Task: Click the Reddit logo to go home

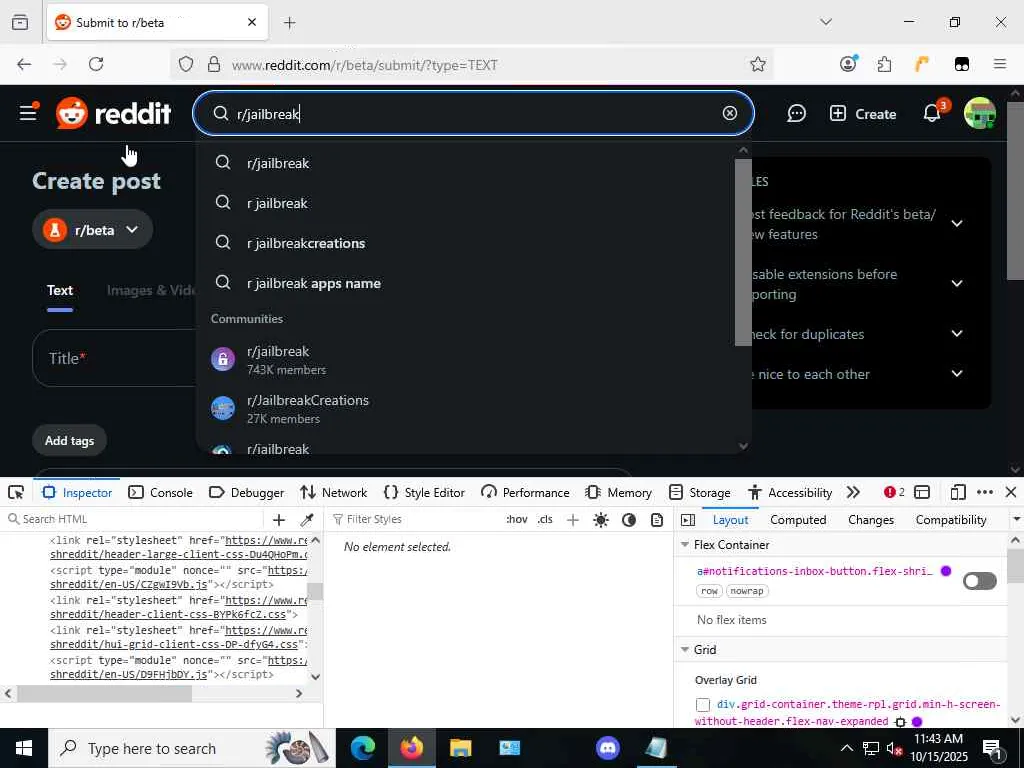Action: point(114,114)
